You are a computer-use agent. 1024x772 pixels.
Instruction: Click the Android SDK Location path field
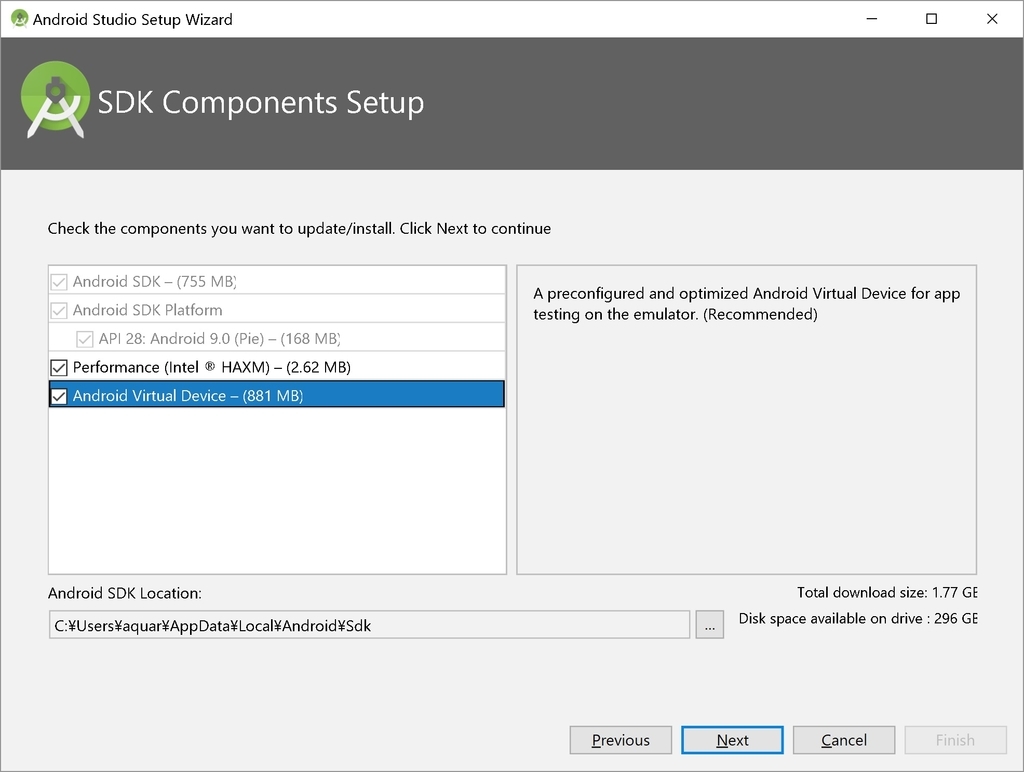point(369,625)
